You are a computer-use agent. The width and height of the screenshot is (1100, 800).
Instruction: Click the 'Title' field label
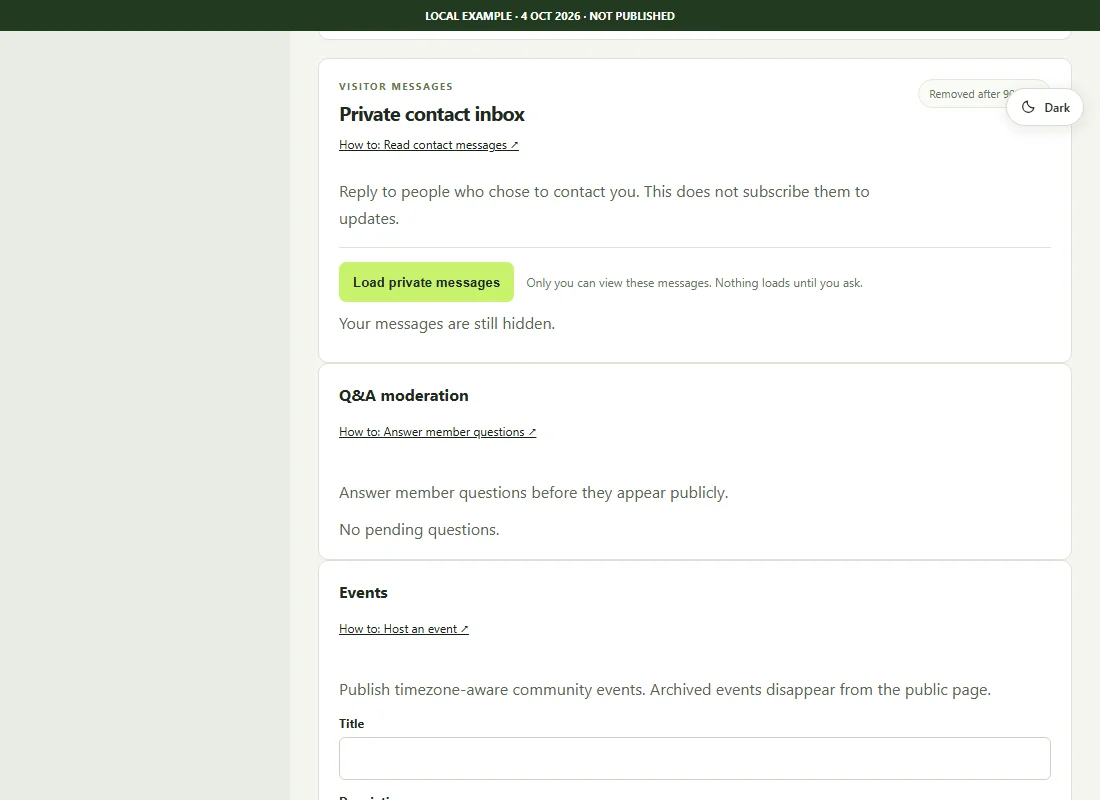point(351,724)
